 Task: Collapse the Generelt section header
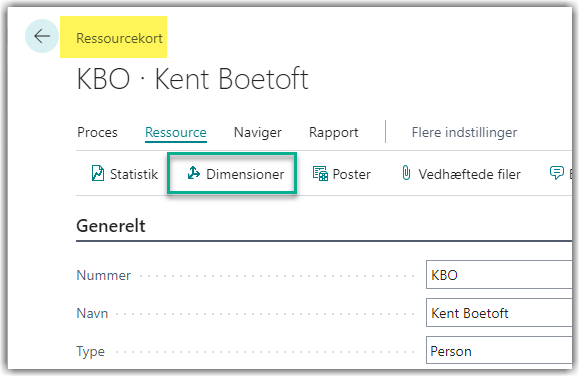tap(111, 226)
